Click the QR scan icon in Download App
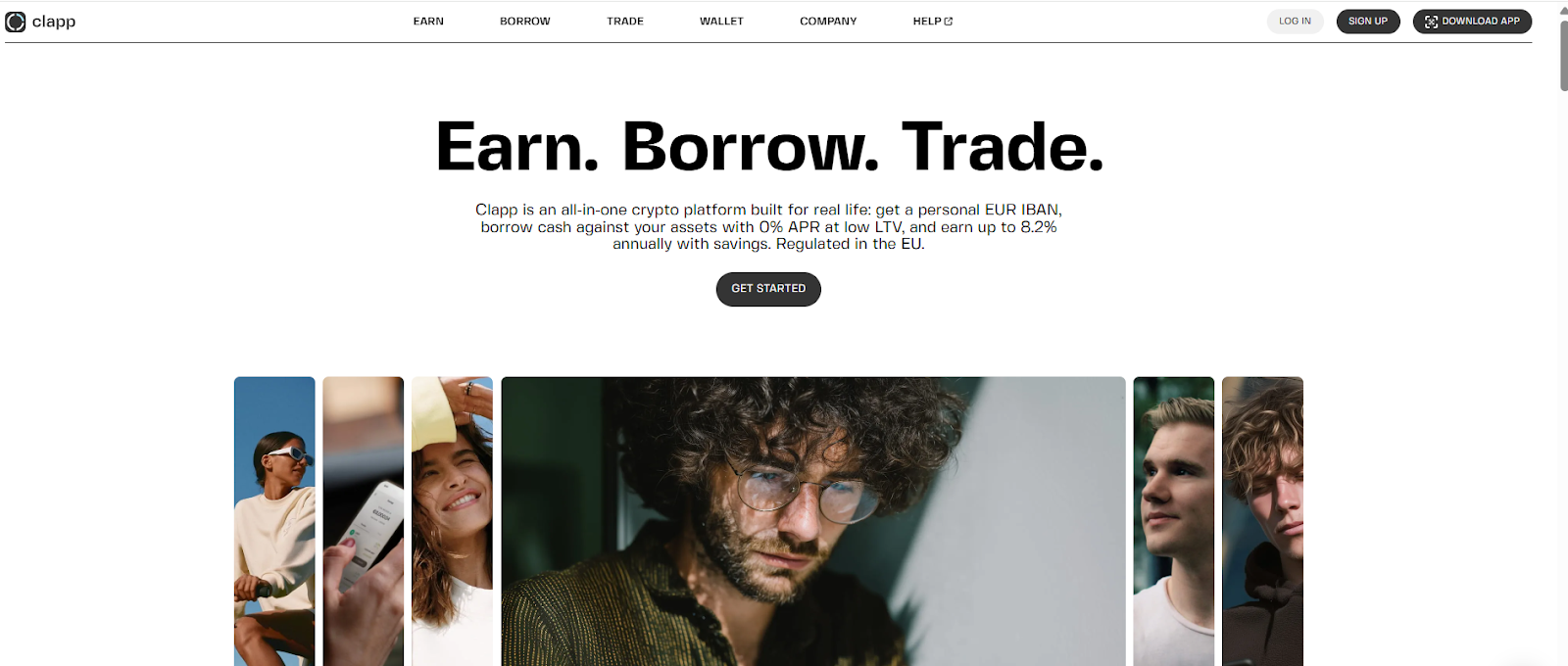The image size is (1568, 666). point(1431,22)
